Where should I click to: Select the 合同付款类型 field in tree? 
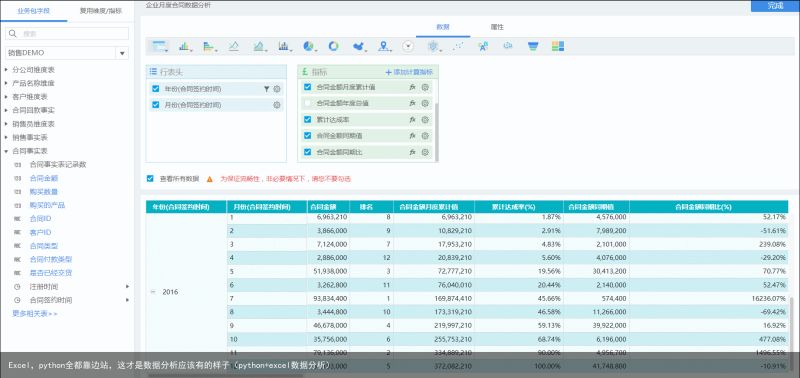click(x=51, y=259)
